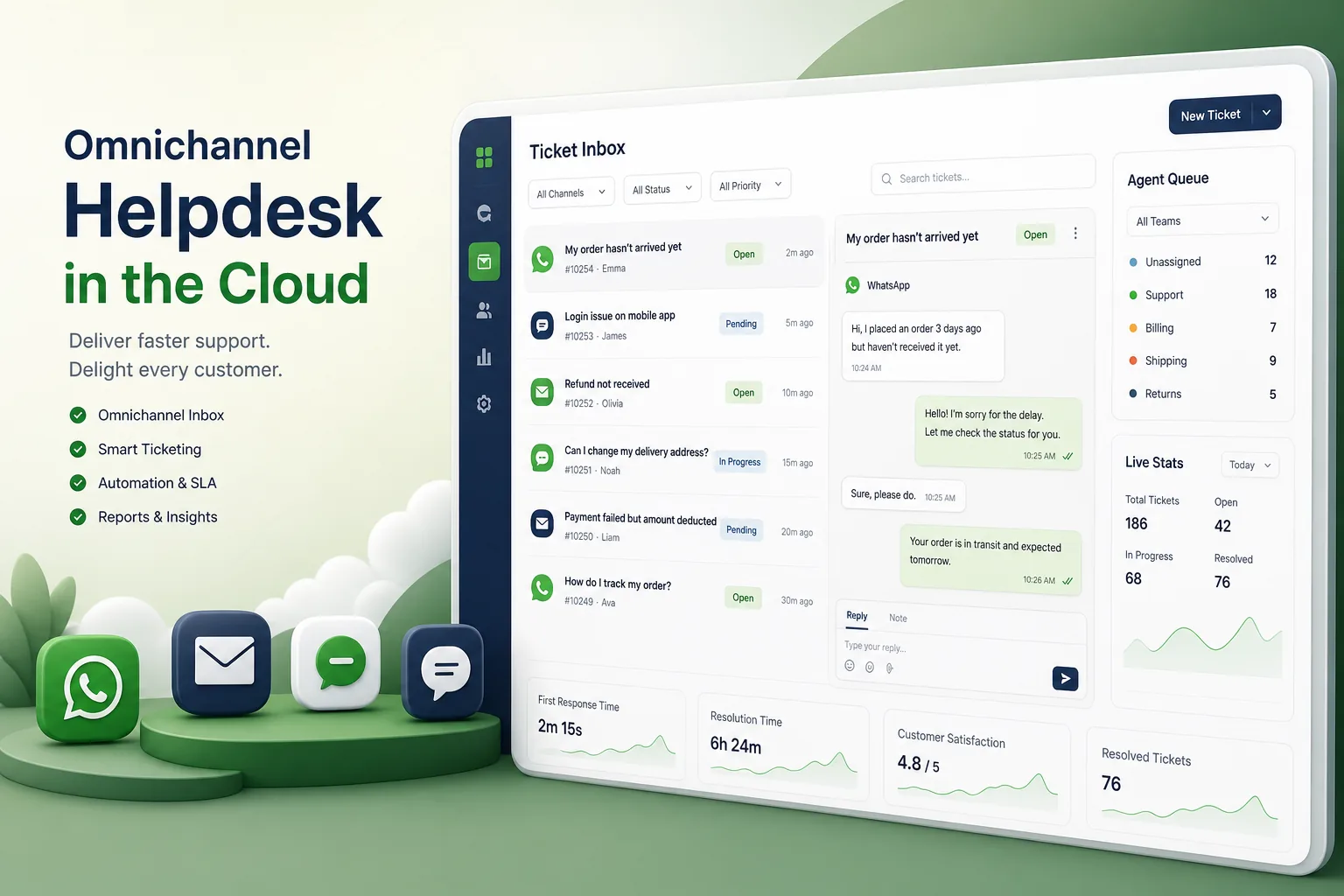Create a New Ticket

pyautogui.click(x=1211, y=115)
